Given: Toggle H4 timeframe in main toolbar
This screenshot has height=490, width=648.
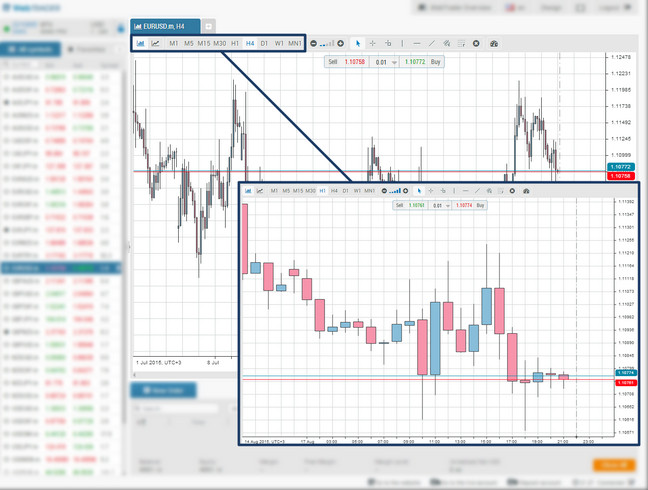Looking at the screenshot, I should point(250,44).
